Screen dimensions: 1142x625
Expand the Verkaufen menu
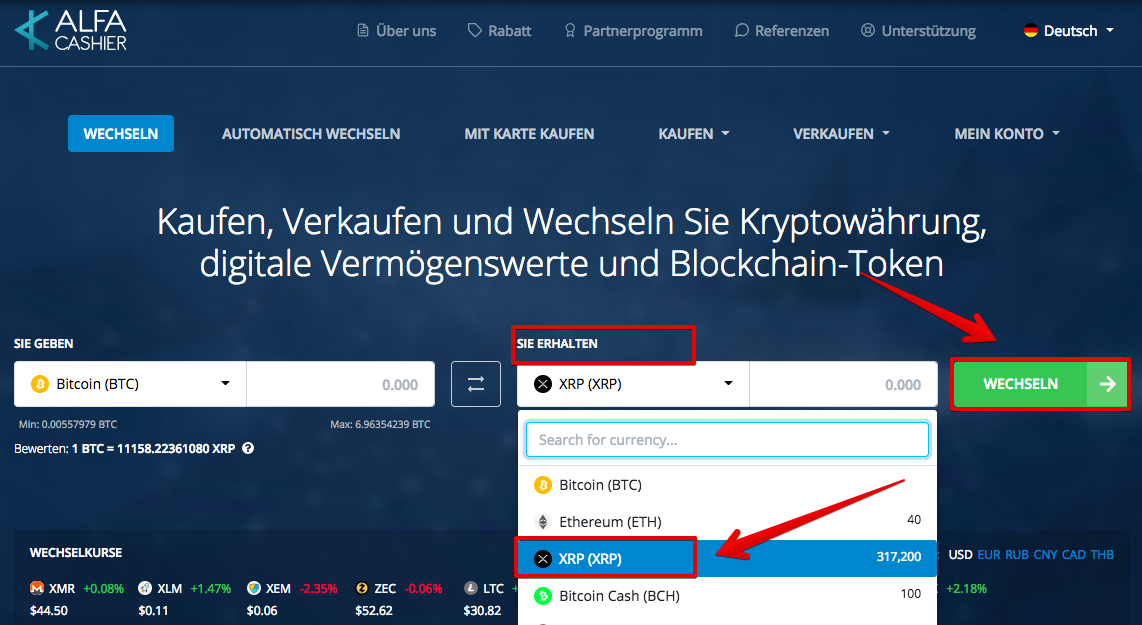(841, 134)
